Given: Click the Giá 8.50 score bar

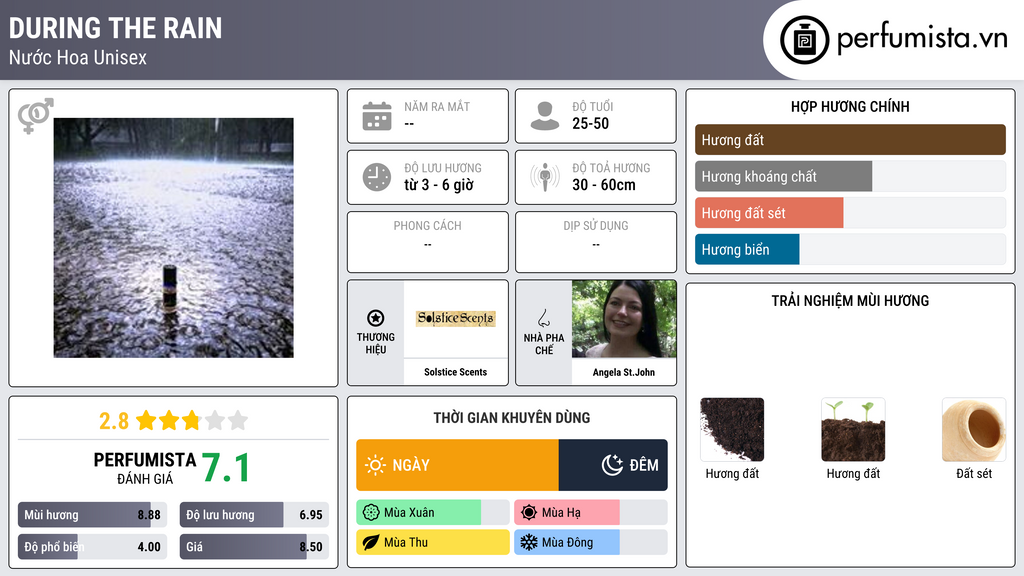Looking at the screenshot, I should pyautogui.click(x=254, y=547).
